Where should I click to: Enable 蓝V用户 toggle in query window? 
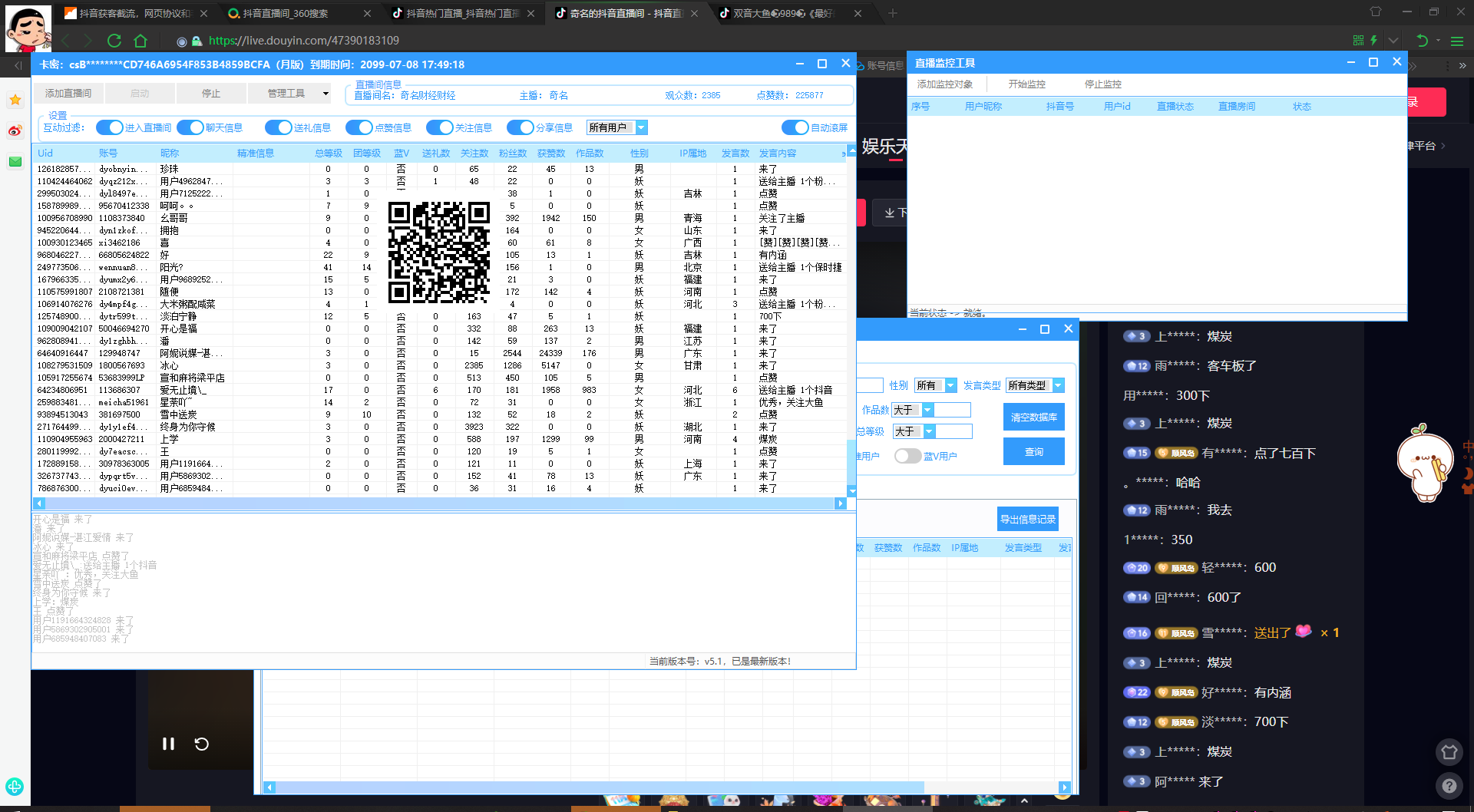907,456
